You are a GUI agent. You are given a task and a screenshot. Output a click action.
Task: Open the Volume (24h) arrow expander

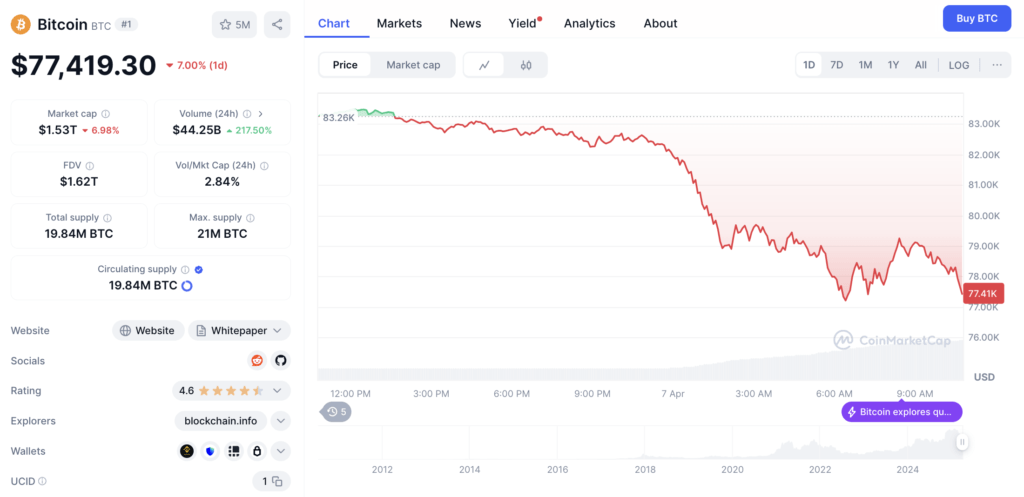(261, 114)
